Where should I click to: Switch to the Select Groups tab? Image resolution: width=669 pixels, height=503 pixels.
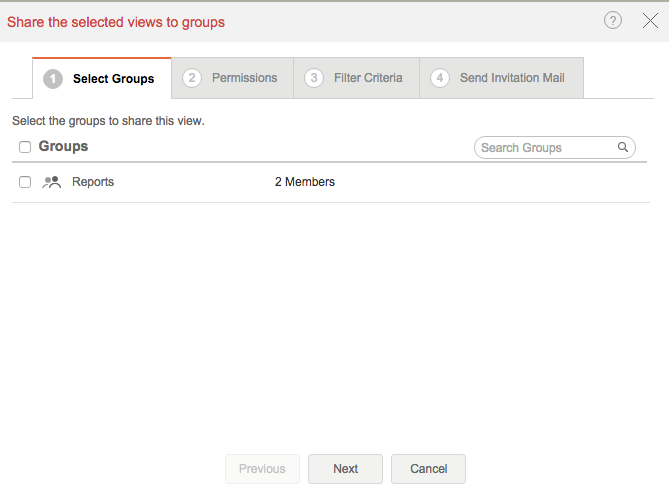113,79
